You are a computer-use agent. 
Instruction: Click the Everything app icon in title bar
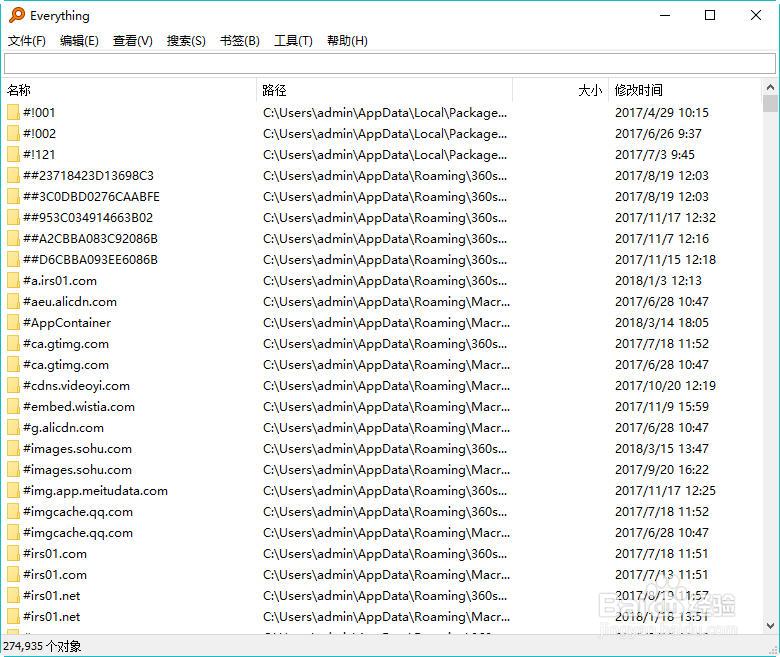[16, 15]
